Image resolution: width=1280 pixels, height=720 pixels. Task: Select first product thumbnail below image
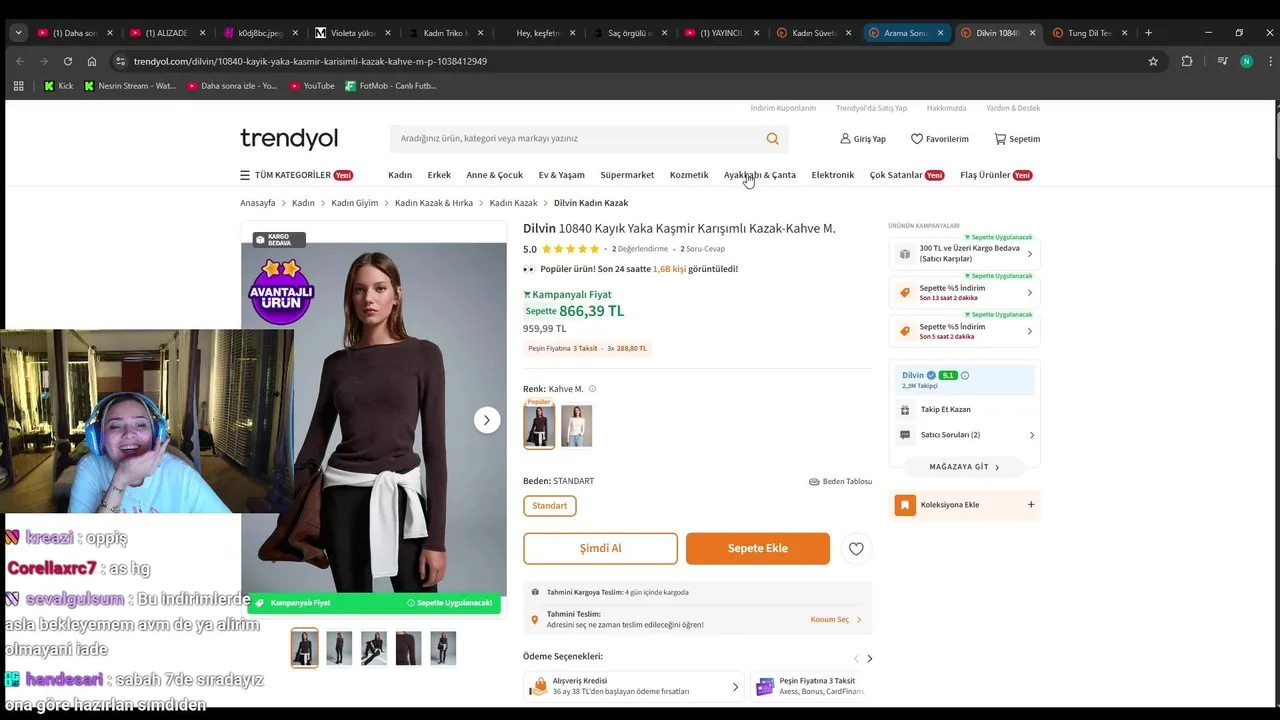point(304,648)
